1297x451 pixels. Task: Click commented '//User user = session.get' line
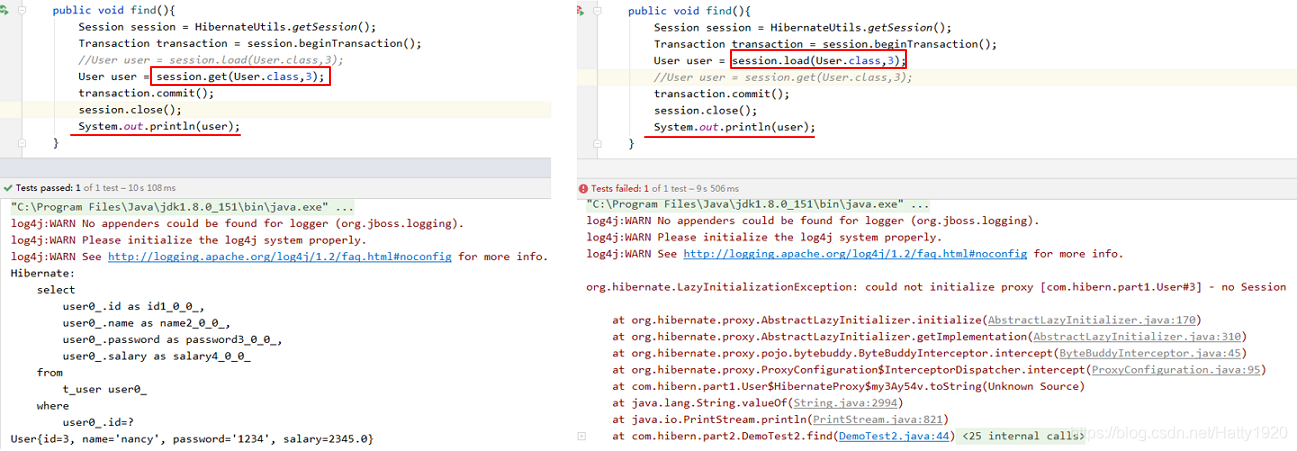[783, 77]
